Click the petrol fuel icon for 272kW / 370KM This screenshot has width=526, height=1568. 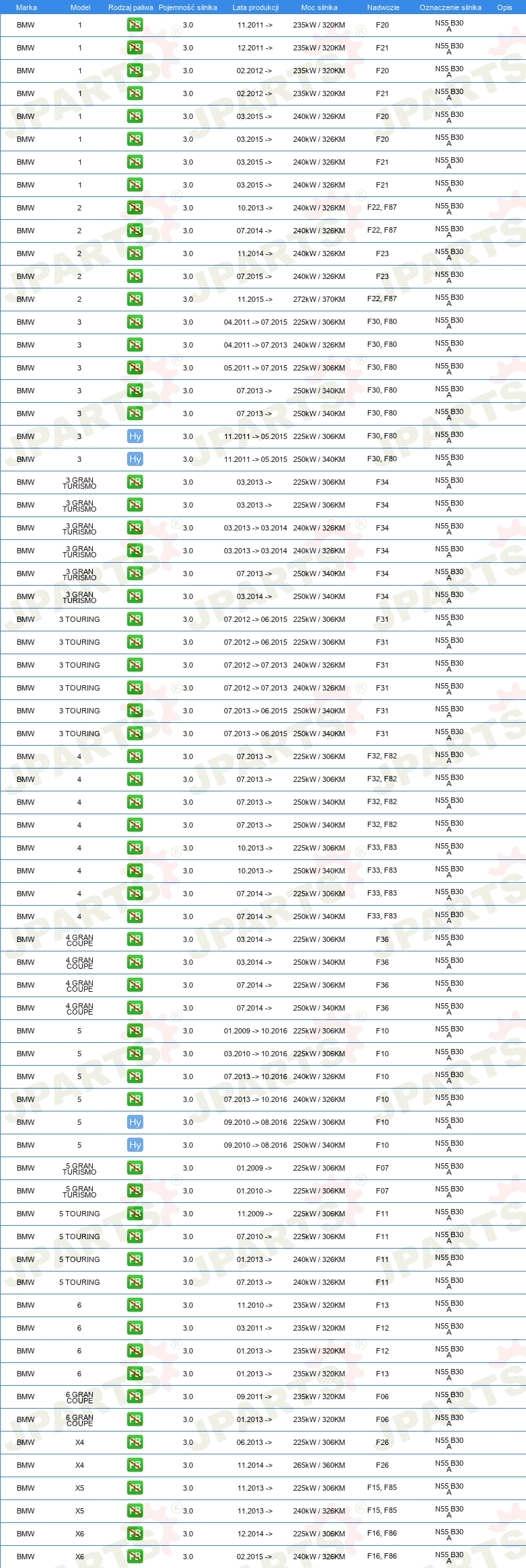(135, 299)
